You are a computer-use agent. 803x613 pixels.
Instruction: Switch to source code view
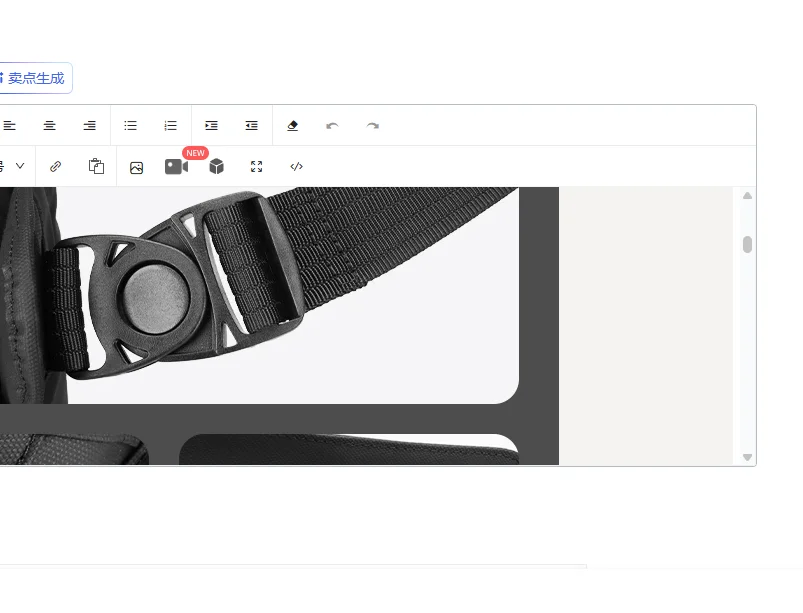pyautogui.click(x=297, y=166)
